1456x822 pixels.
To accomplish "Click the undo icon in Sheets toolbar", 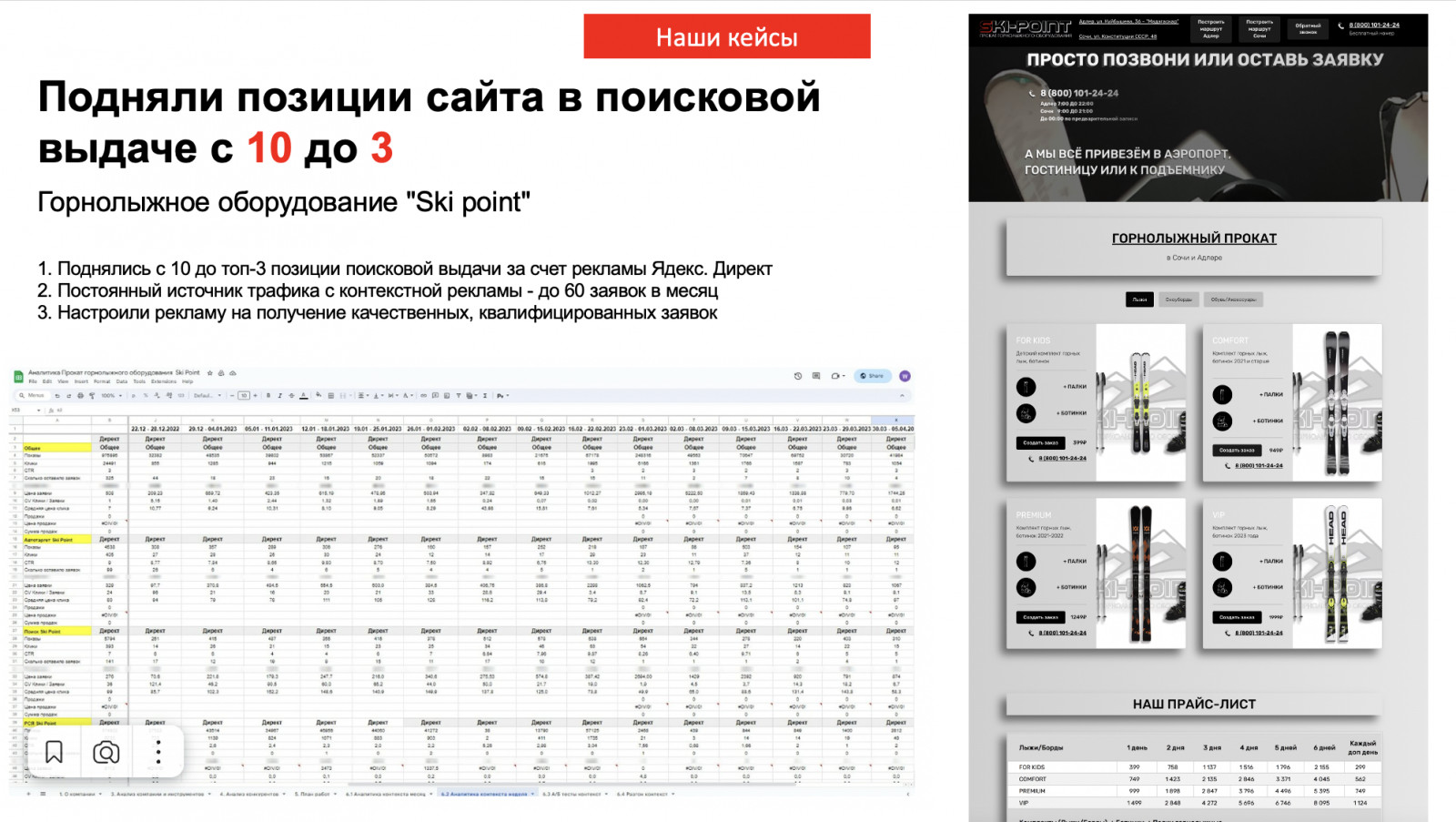I will tap(56, 396).
